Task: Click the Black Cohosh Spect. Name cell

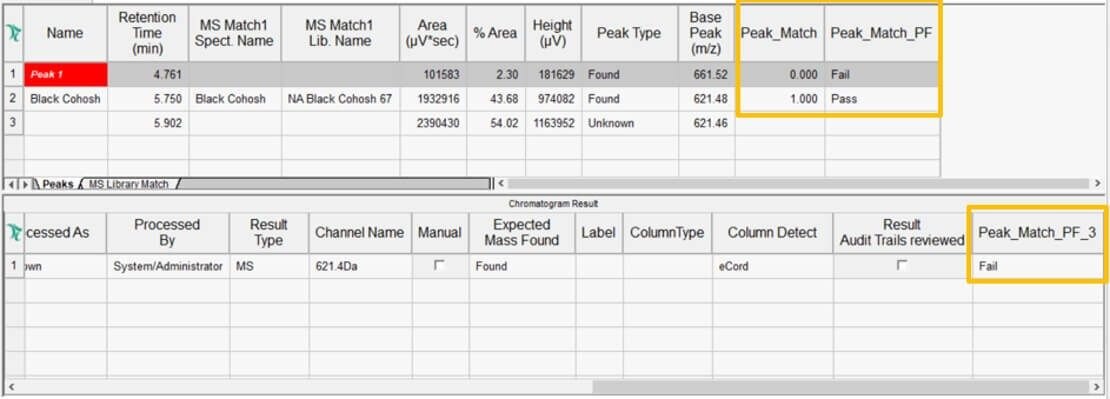Action: pos(234,99)
